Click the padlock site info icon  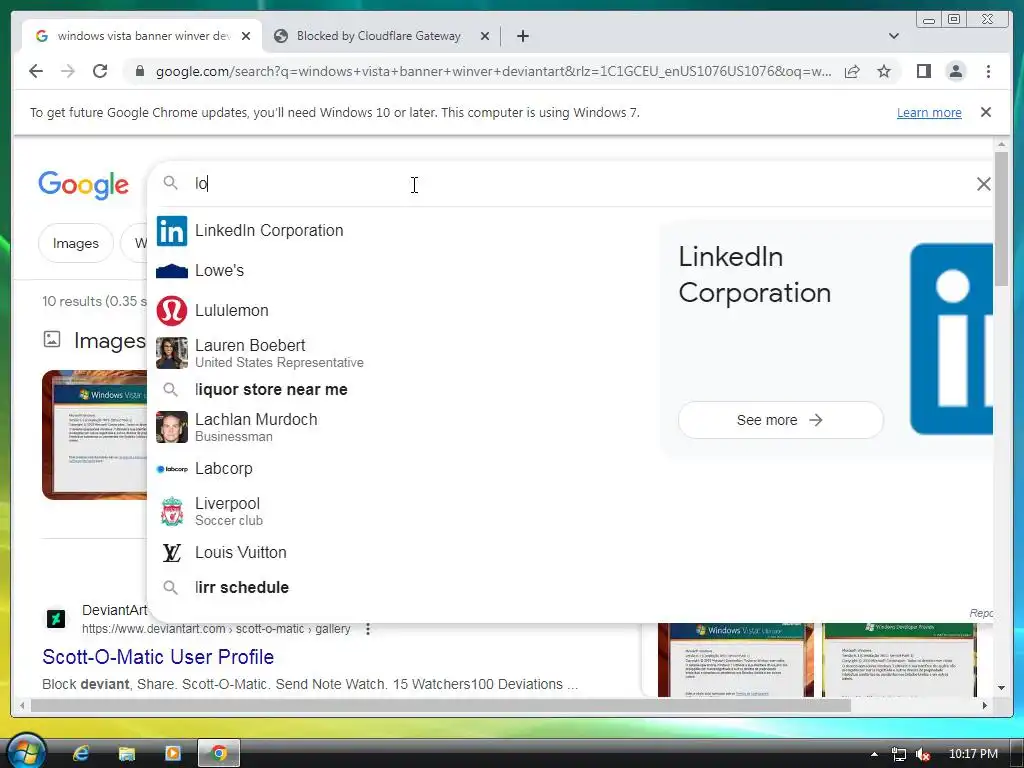click(140, 71)
